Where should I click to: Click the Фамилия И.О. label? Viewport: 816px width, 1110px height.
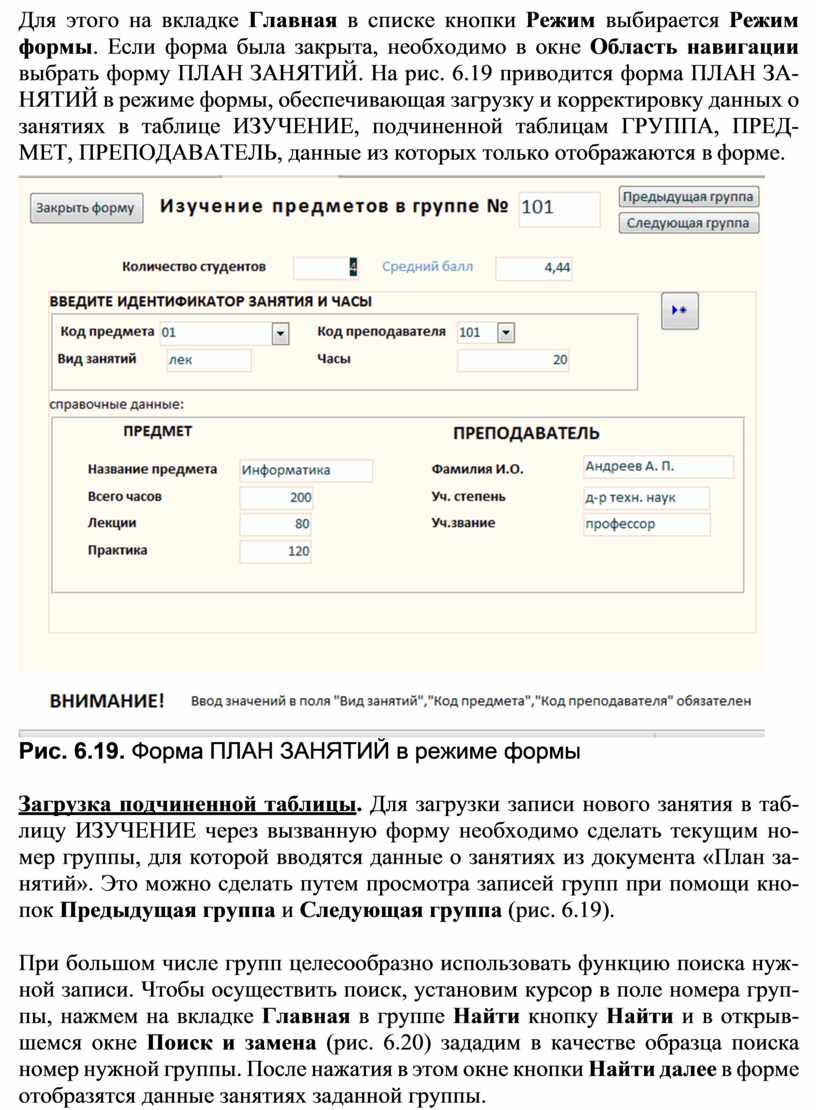[x=478, y=469]
